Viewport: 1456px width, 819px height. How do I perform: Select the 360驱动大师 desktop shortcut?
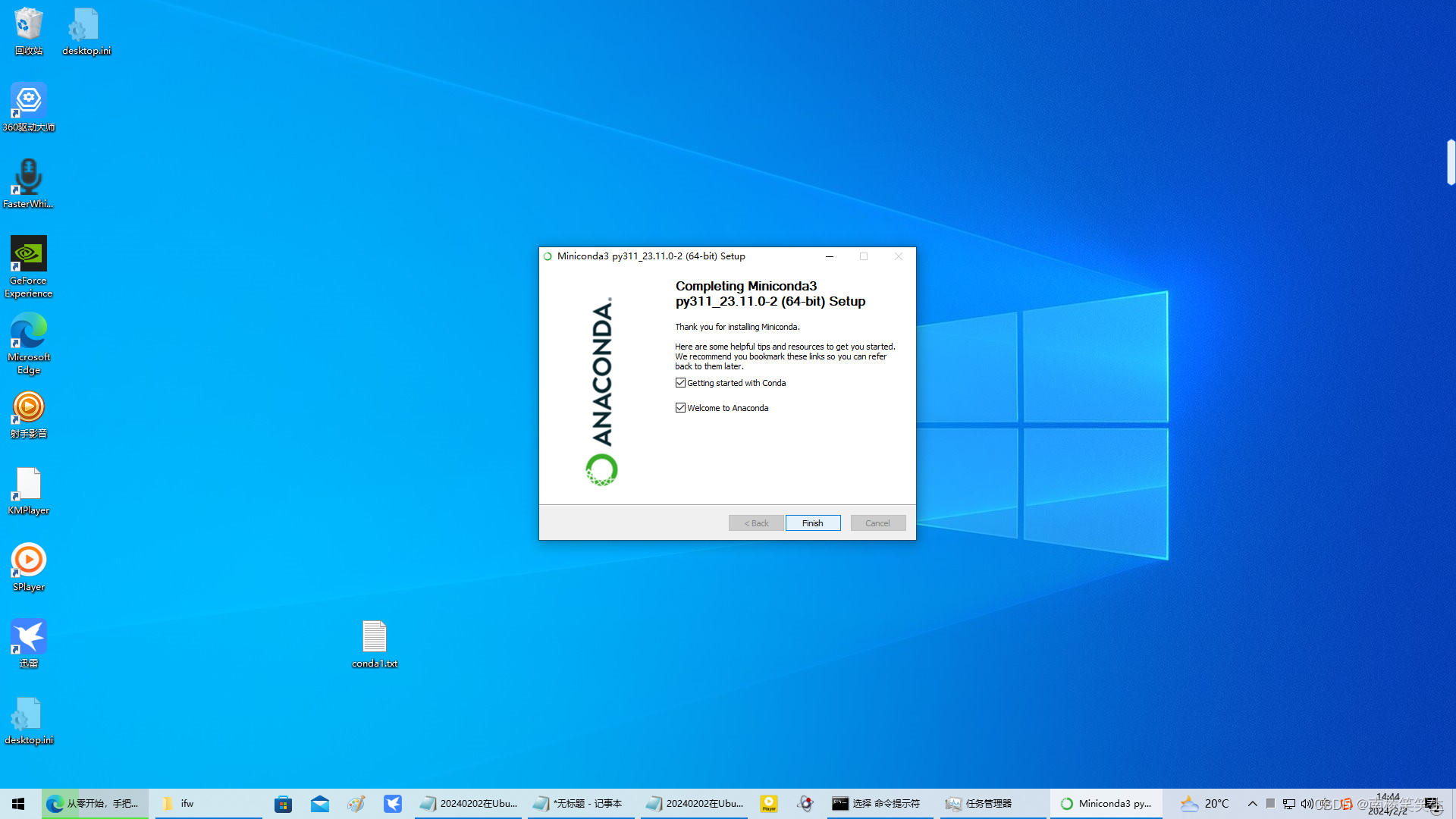29,108
